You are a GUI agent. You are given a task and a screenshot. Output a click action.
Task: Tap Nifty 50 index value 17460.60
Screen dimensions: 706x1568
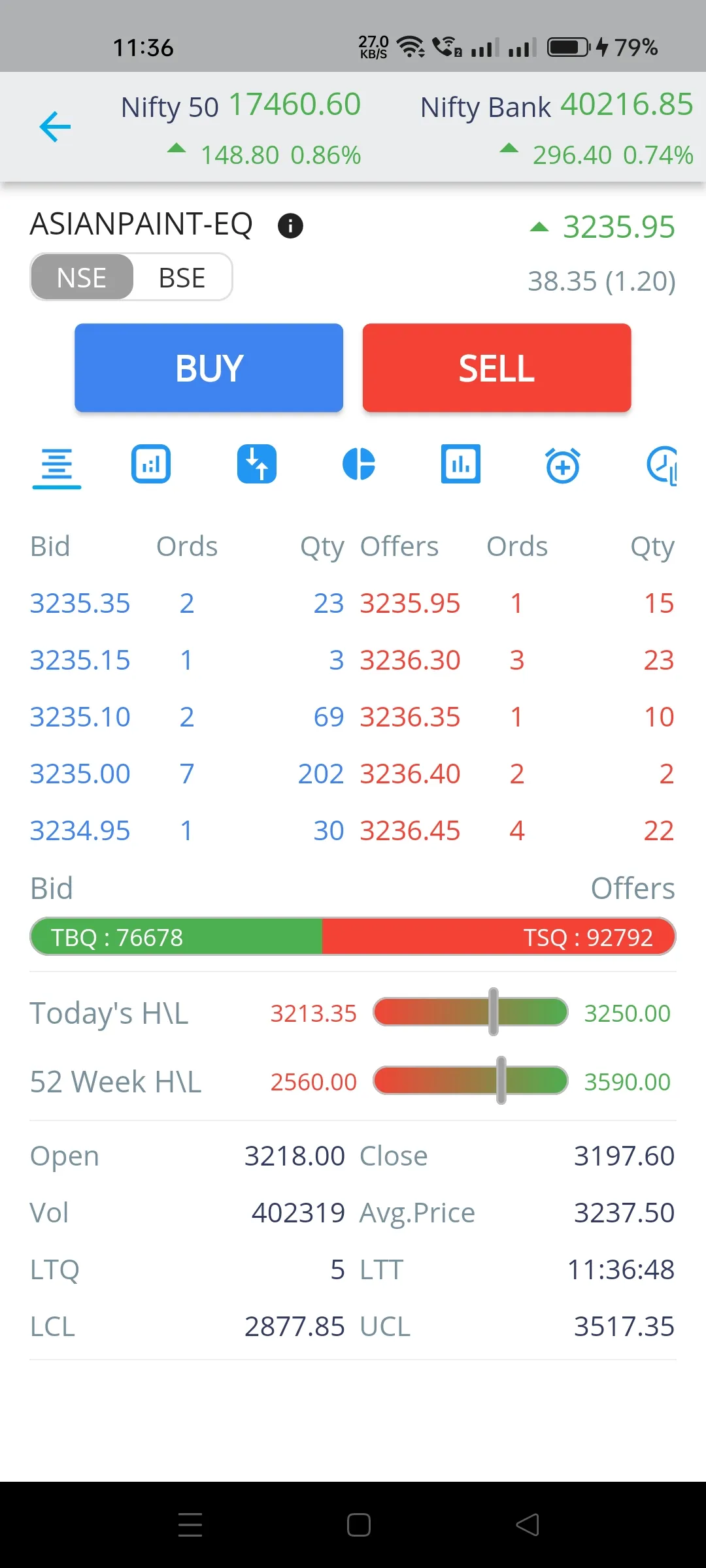point(295,105)
